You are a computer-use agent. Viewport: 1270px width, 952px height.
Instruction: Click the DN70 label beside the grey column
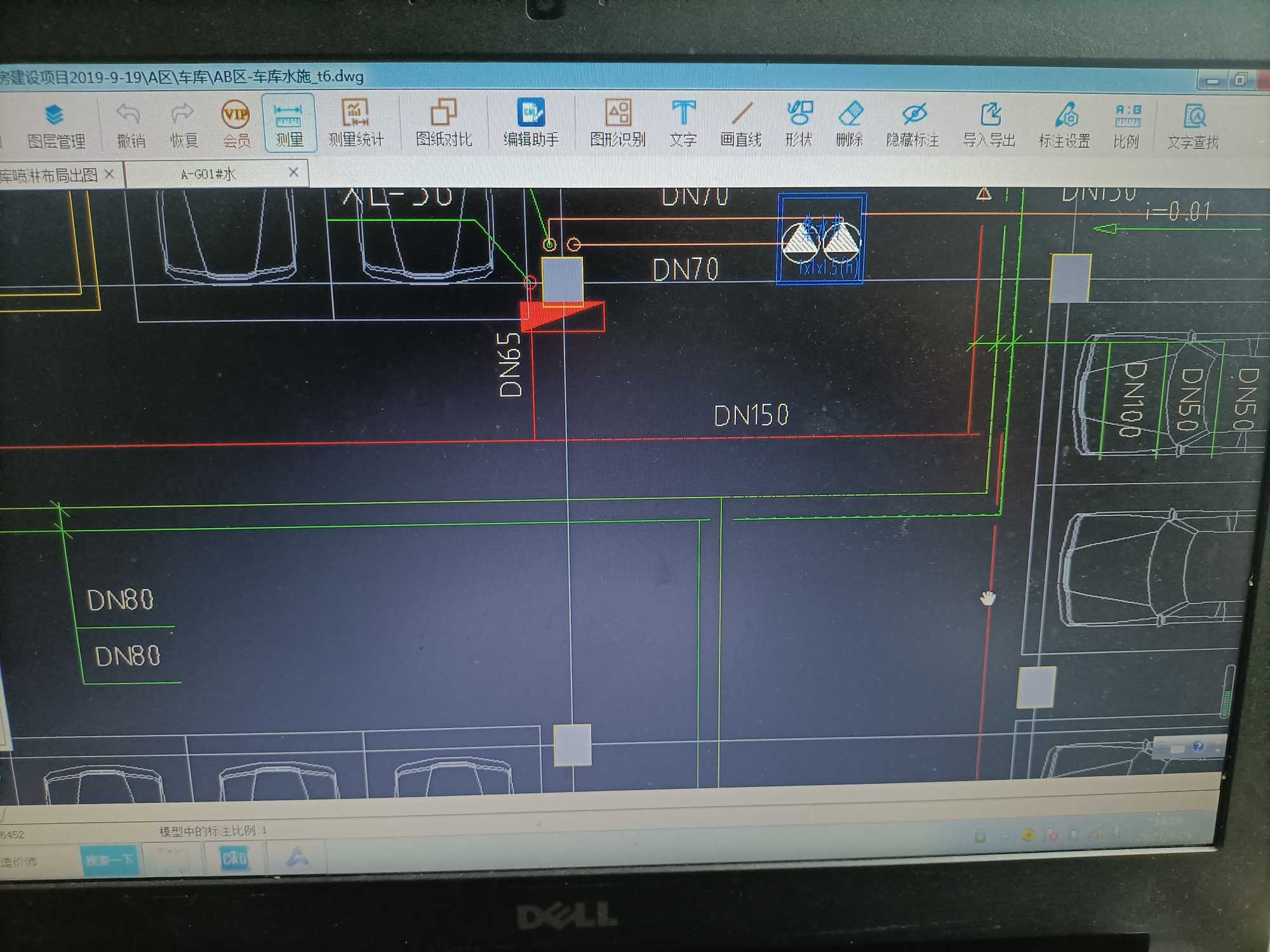(x=686, y=270)
